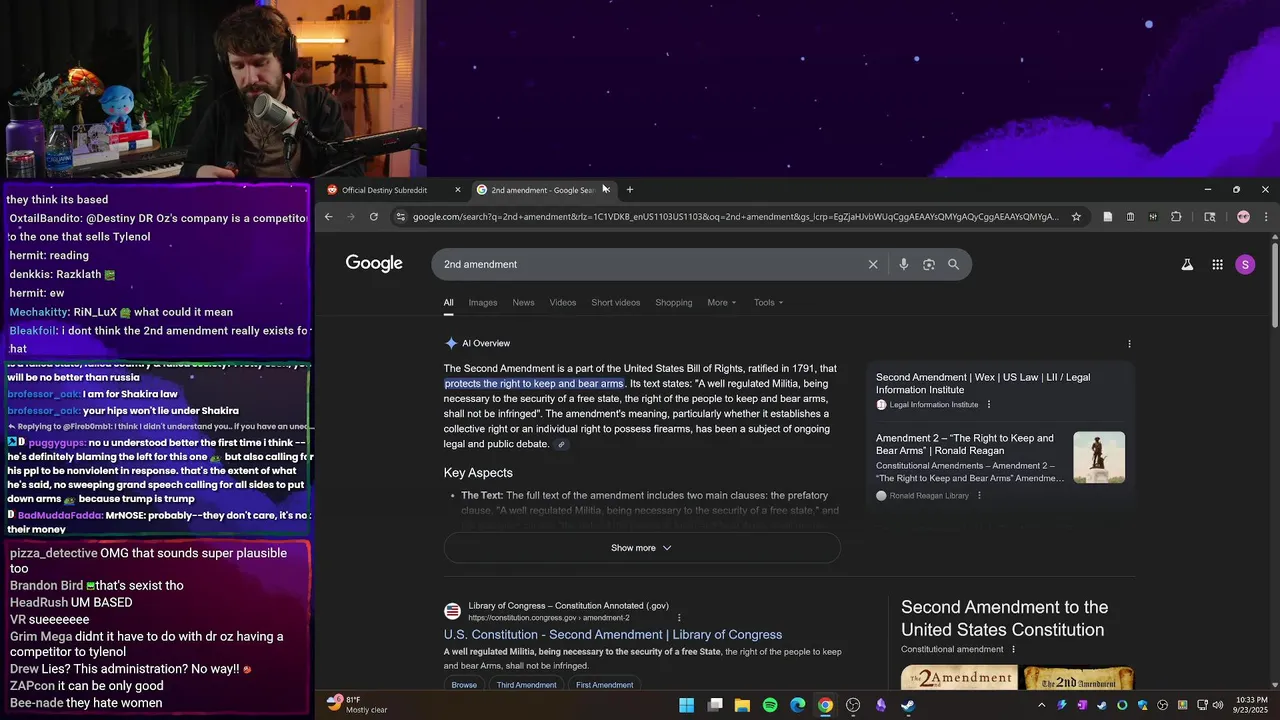
Task: Open the trash-can extension icon in toolbar
Action: pyautogui.click(x=1130, y=217)
